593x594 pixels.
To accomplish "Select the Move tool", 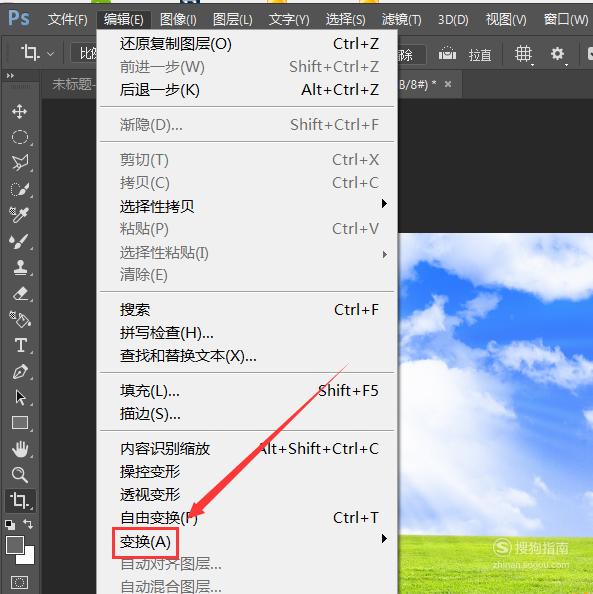I will pos(19,112).
